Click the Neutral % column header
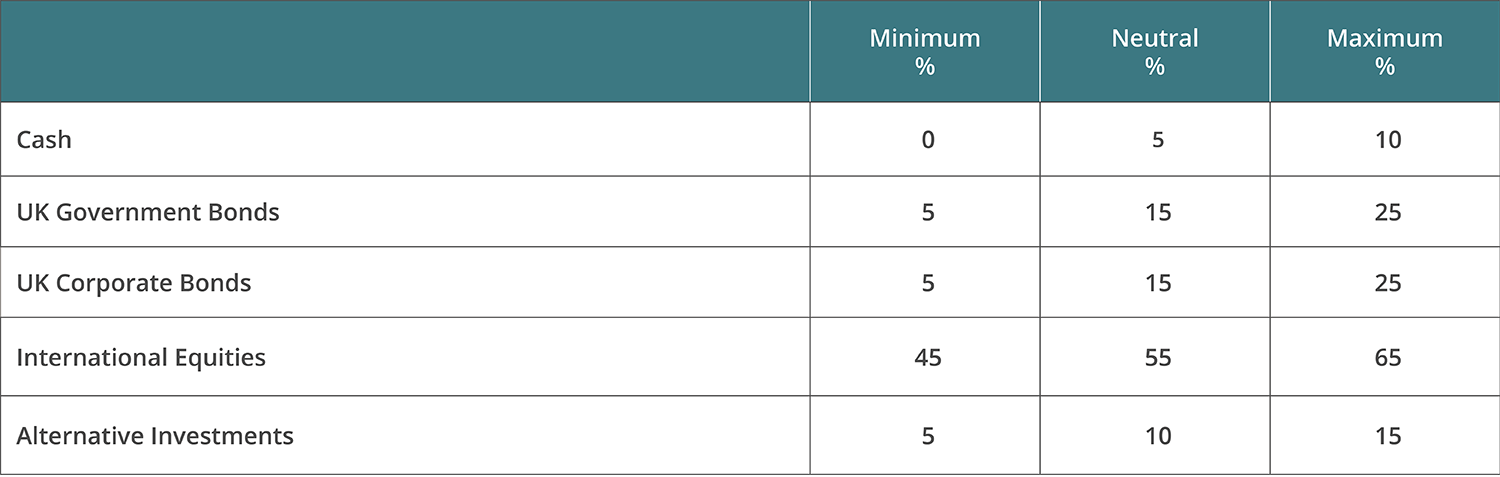Viewport: 1500px width, 477px height. 1155,52
